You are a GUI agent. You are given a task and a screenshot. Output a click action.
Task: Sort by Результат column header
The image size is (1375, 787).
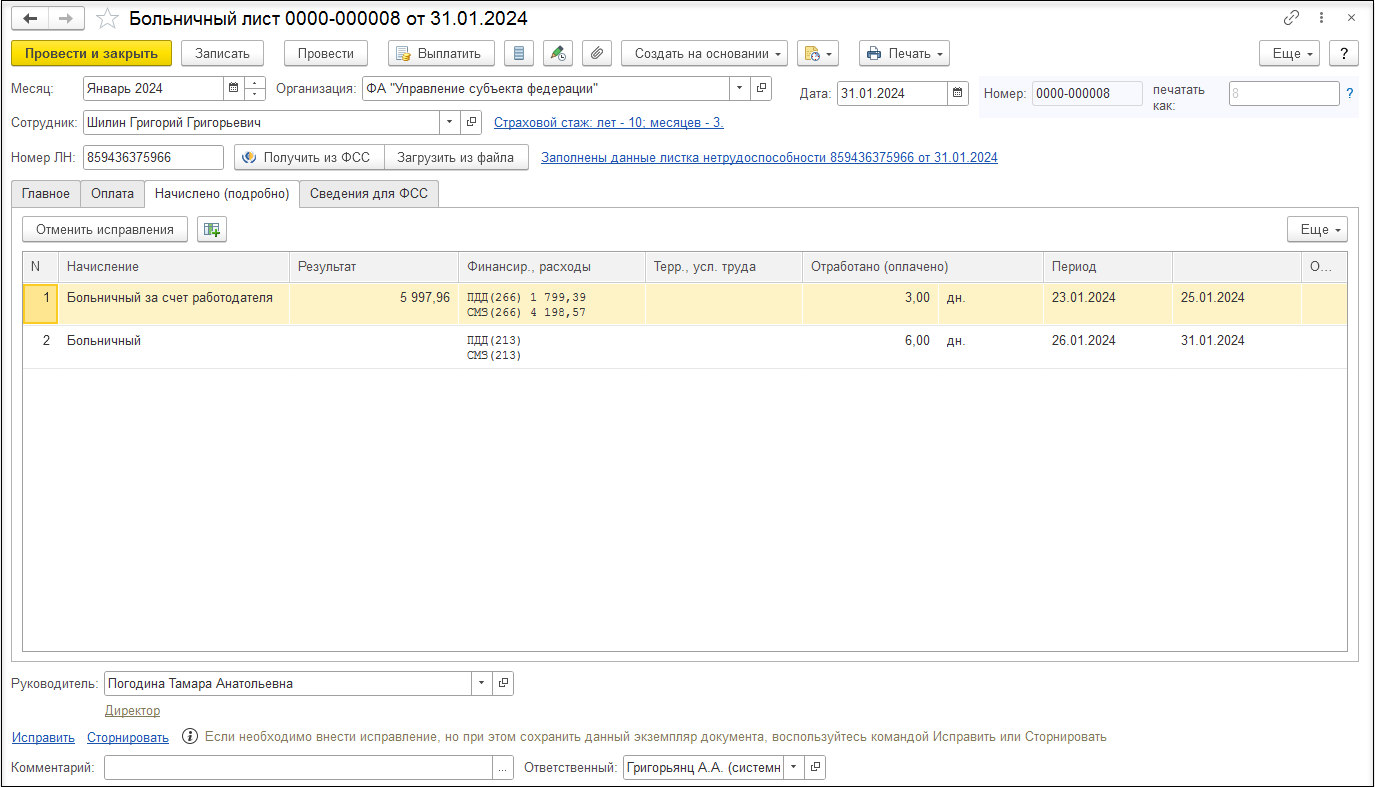click(x=374, y=267)
